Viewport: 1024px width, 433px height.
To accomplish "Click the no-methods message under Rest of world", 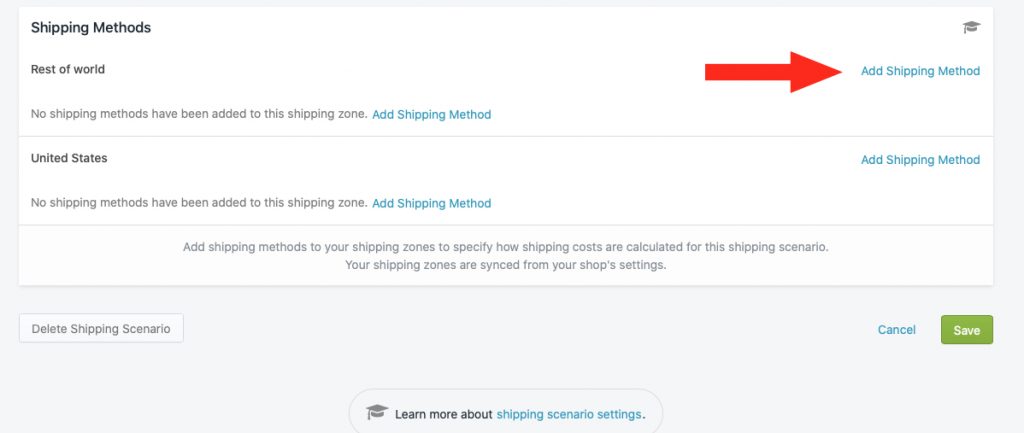I will click(x=199, y=114).
